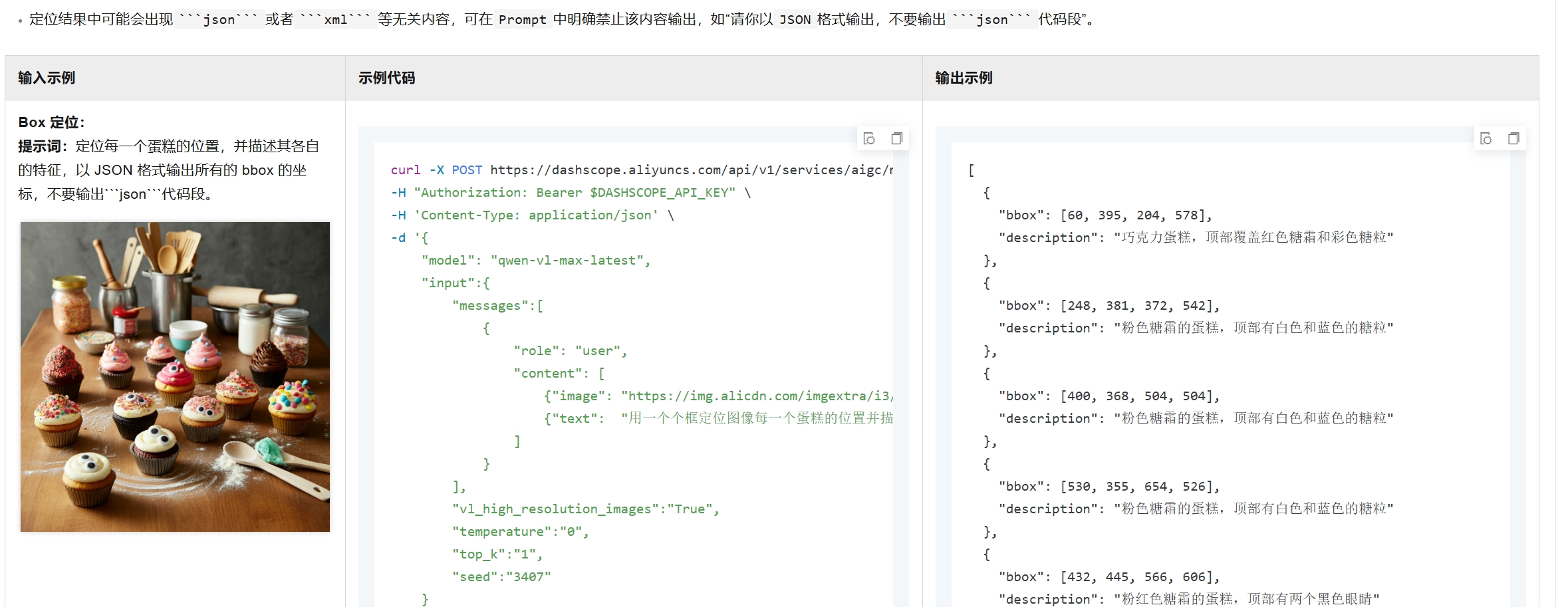1568x607 pixels.
Task: Click bbox [400, 368, 504, 504] line
Action: 1109,396
